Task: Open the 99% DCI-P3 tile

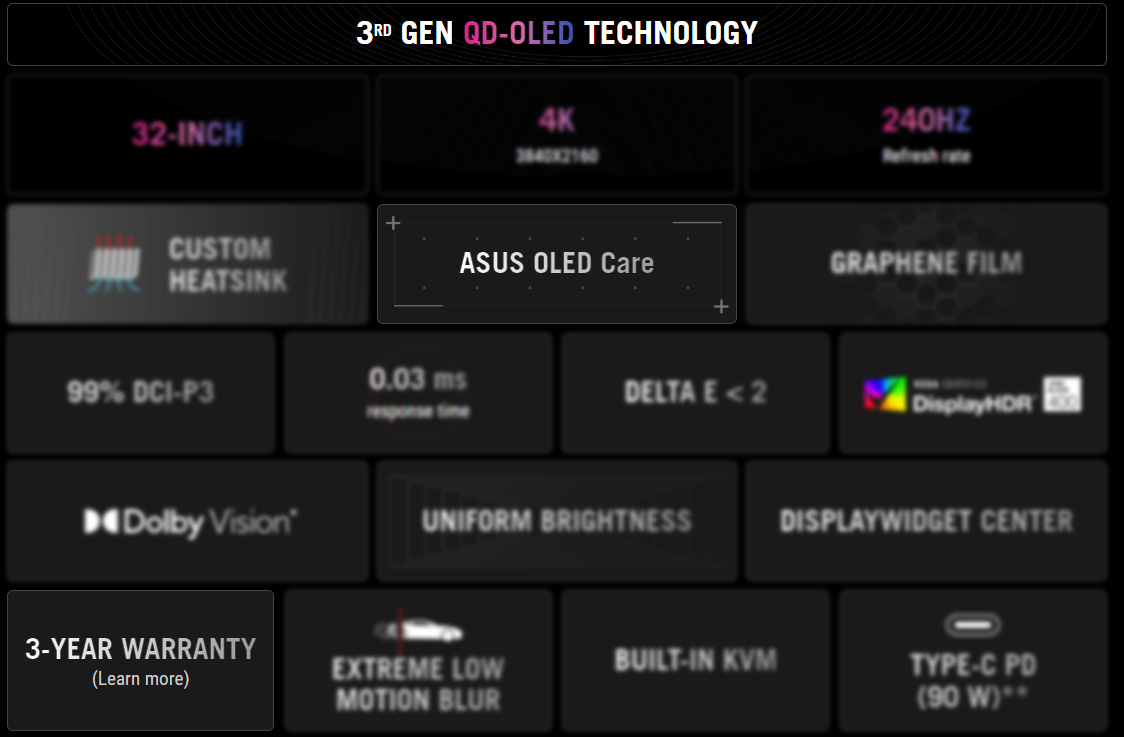Action: click(140, 393)
